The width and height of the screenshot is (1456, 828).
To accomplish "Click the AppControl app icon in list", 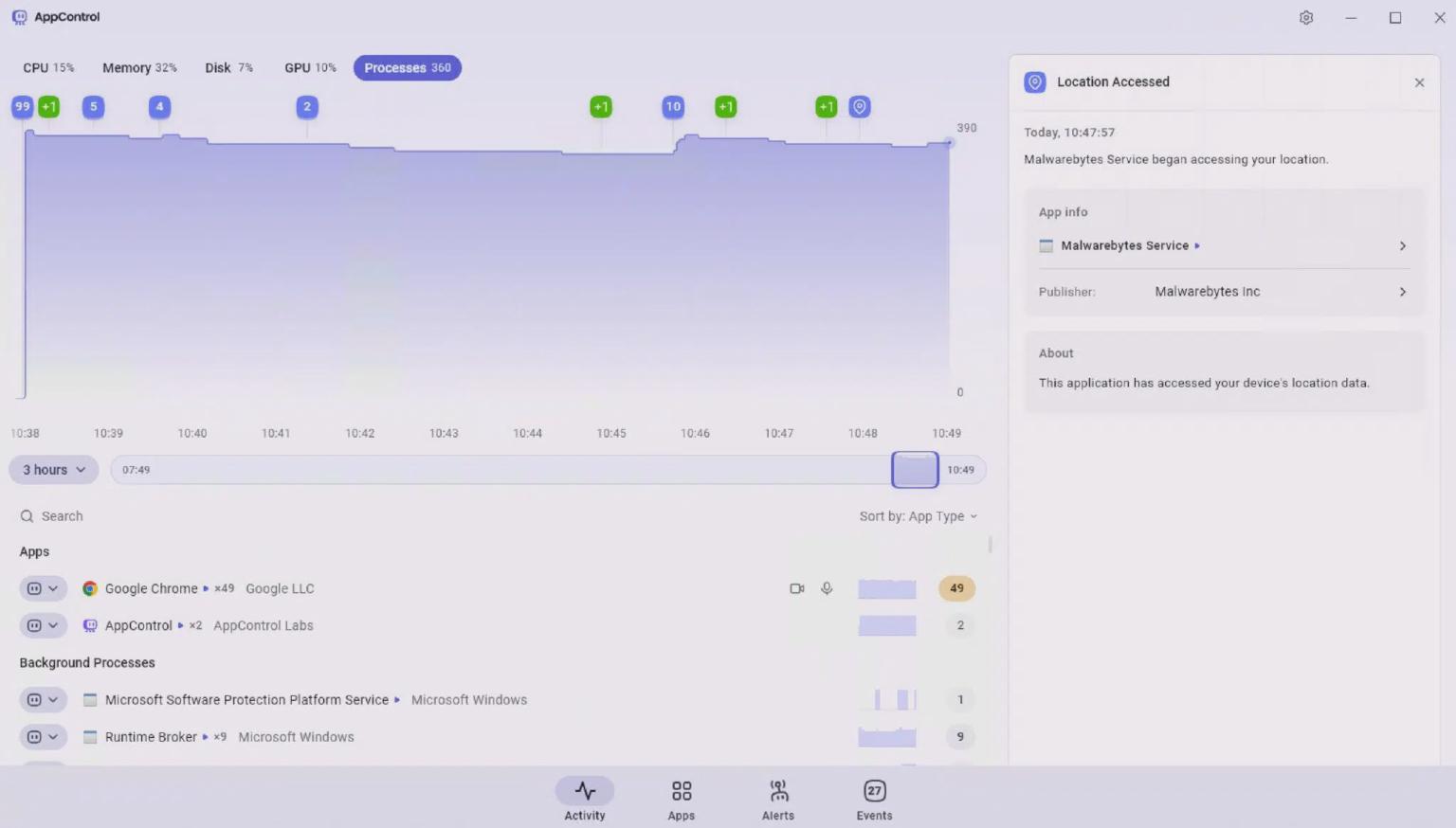I will [x=90, y=625].
